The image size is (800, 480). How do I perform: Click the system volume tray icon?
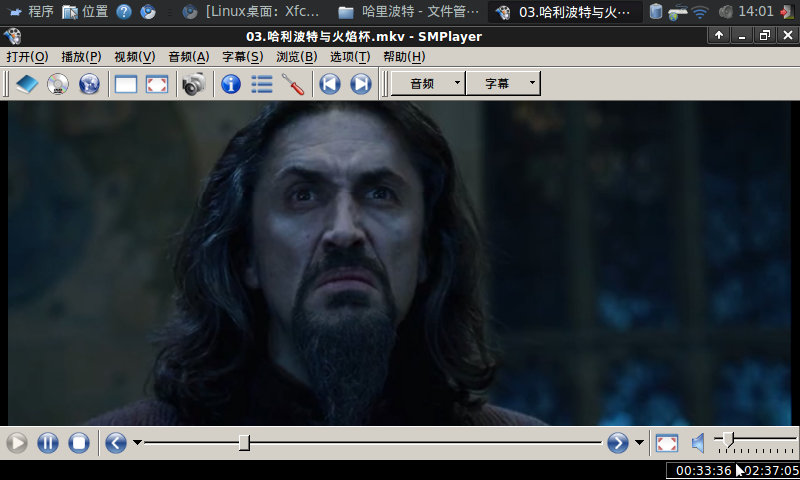[725, 12]
